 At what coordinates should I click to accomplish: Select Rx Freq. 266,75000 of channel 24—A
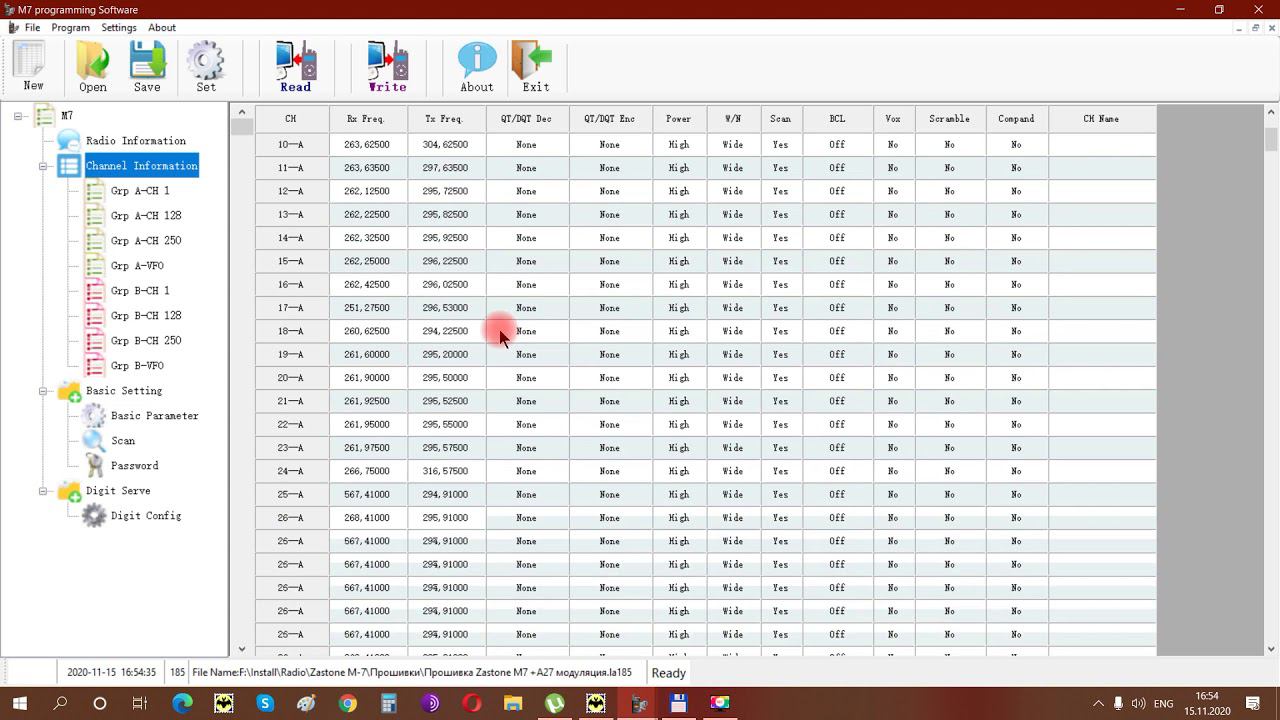click(368, 471)
